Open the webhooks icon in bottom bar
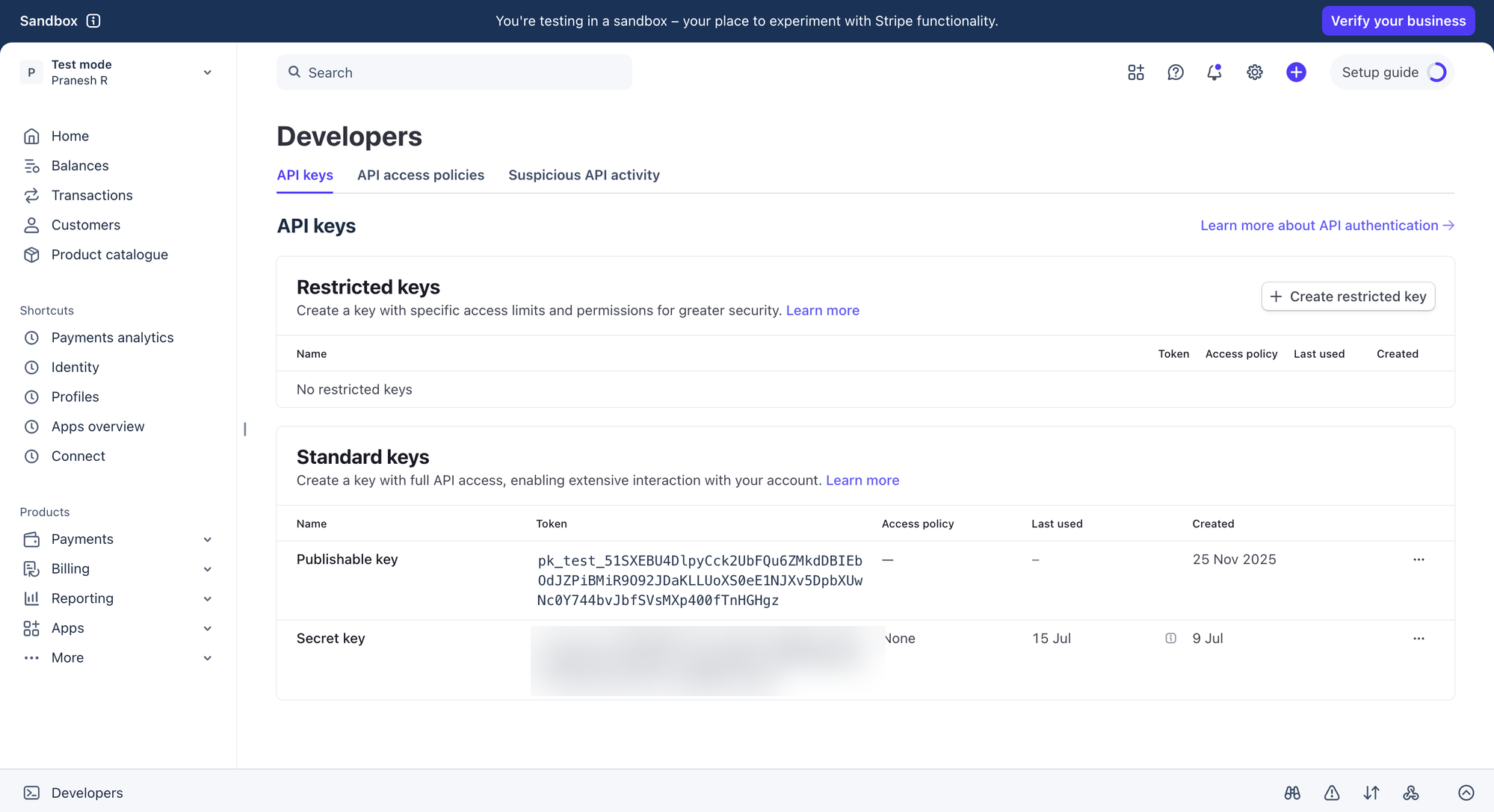Viewport: 1494px width, 812px height. point(1411,793)
